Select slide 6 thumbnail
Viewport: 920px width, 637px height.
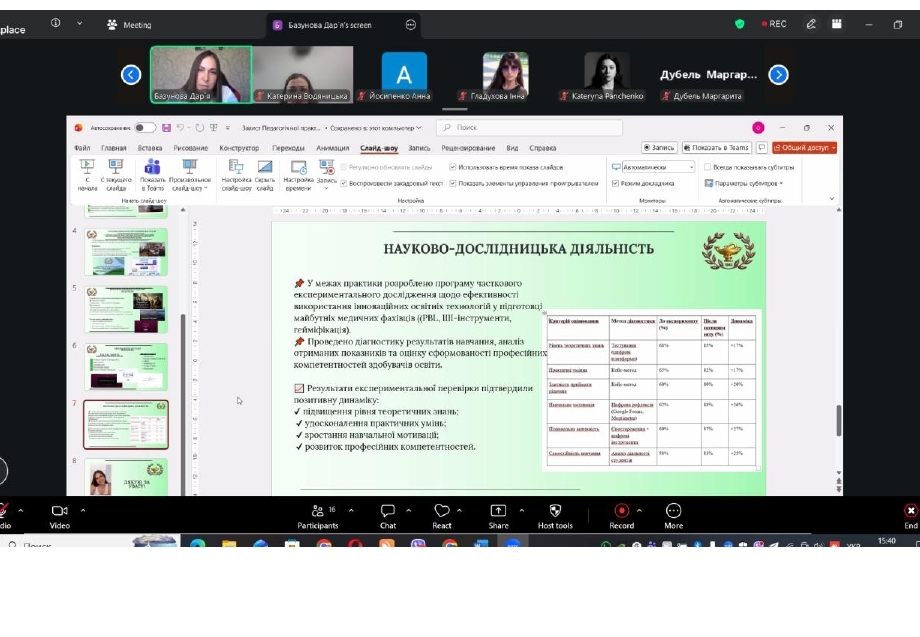click(126, 367)
